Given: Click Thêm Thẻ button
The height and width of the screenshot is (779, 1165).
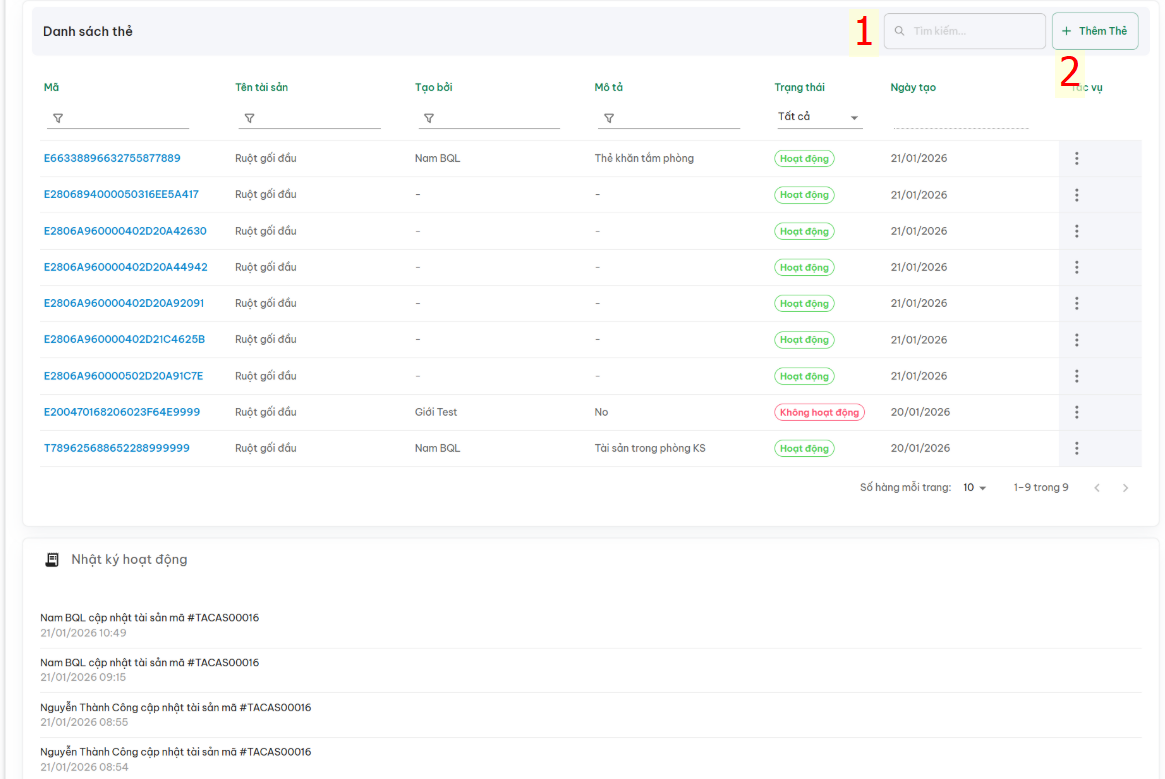Looking at the screenshot, I should pos(1095,31).
